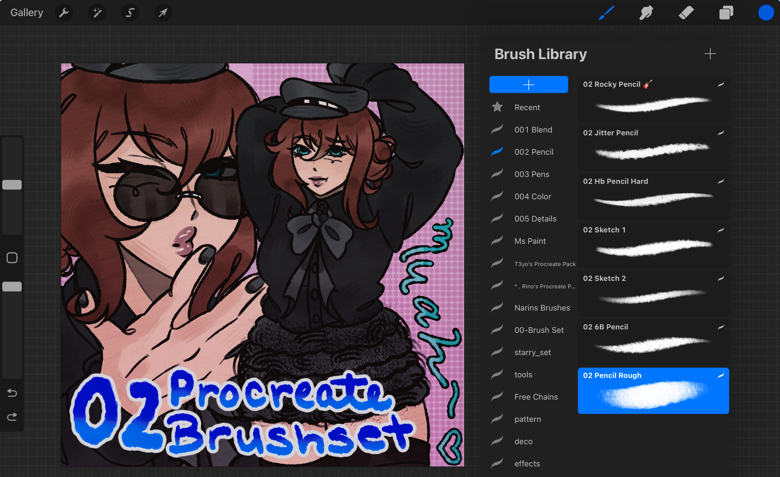The width and height of the screenshot is (780, 477).
Task: Click the brush opacity slider handle
Action: [x=12, y=286]
